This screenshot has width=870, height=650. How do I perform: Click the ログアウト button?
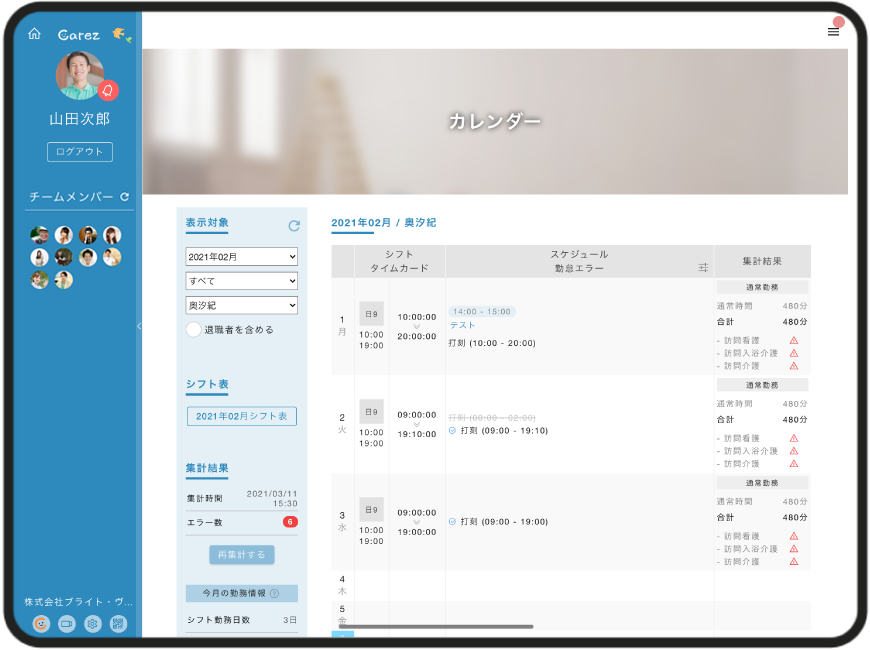(x=80, y=152)
